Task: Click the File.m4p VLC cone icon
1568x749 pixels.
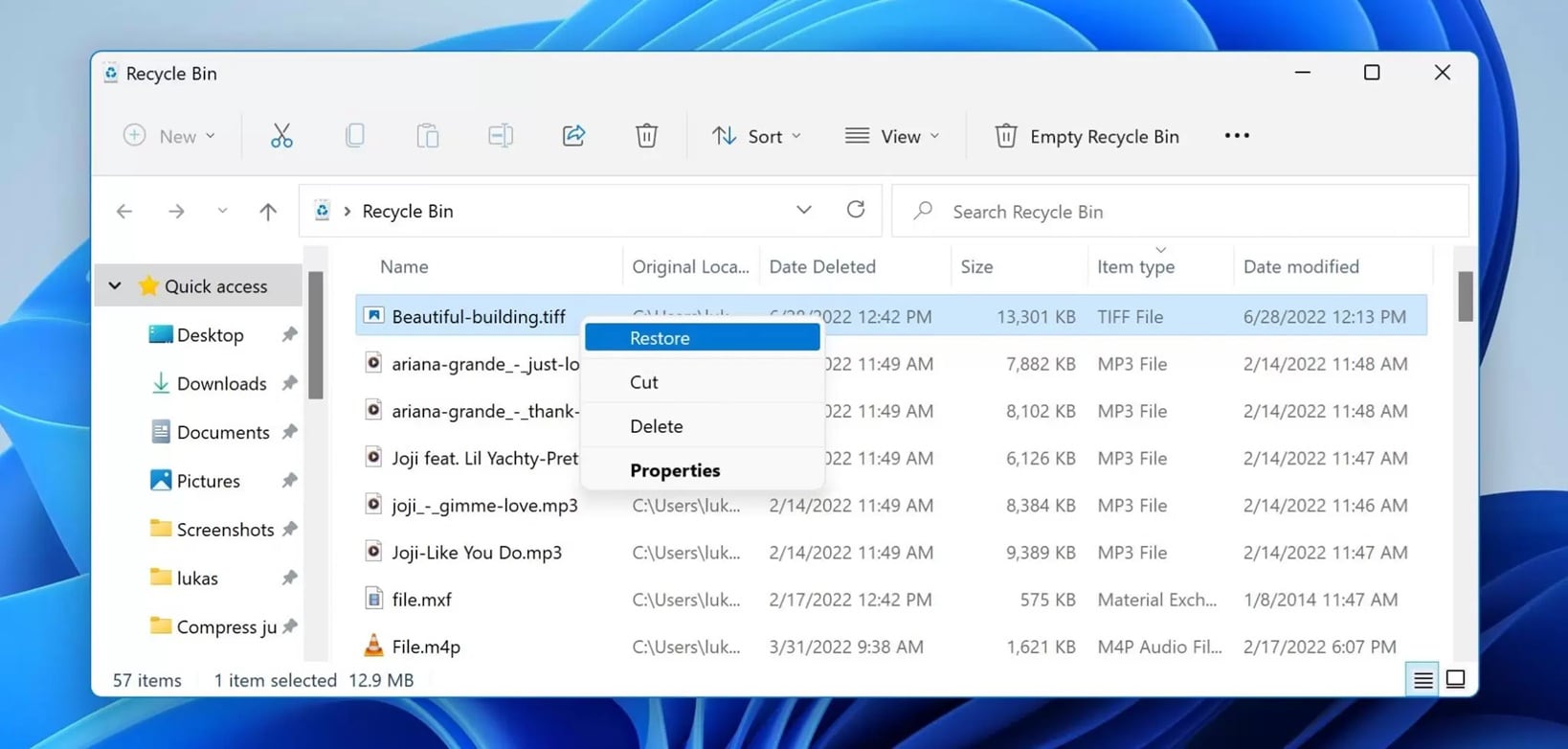Action: (x=373, y=646)
